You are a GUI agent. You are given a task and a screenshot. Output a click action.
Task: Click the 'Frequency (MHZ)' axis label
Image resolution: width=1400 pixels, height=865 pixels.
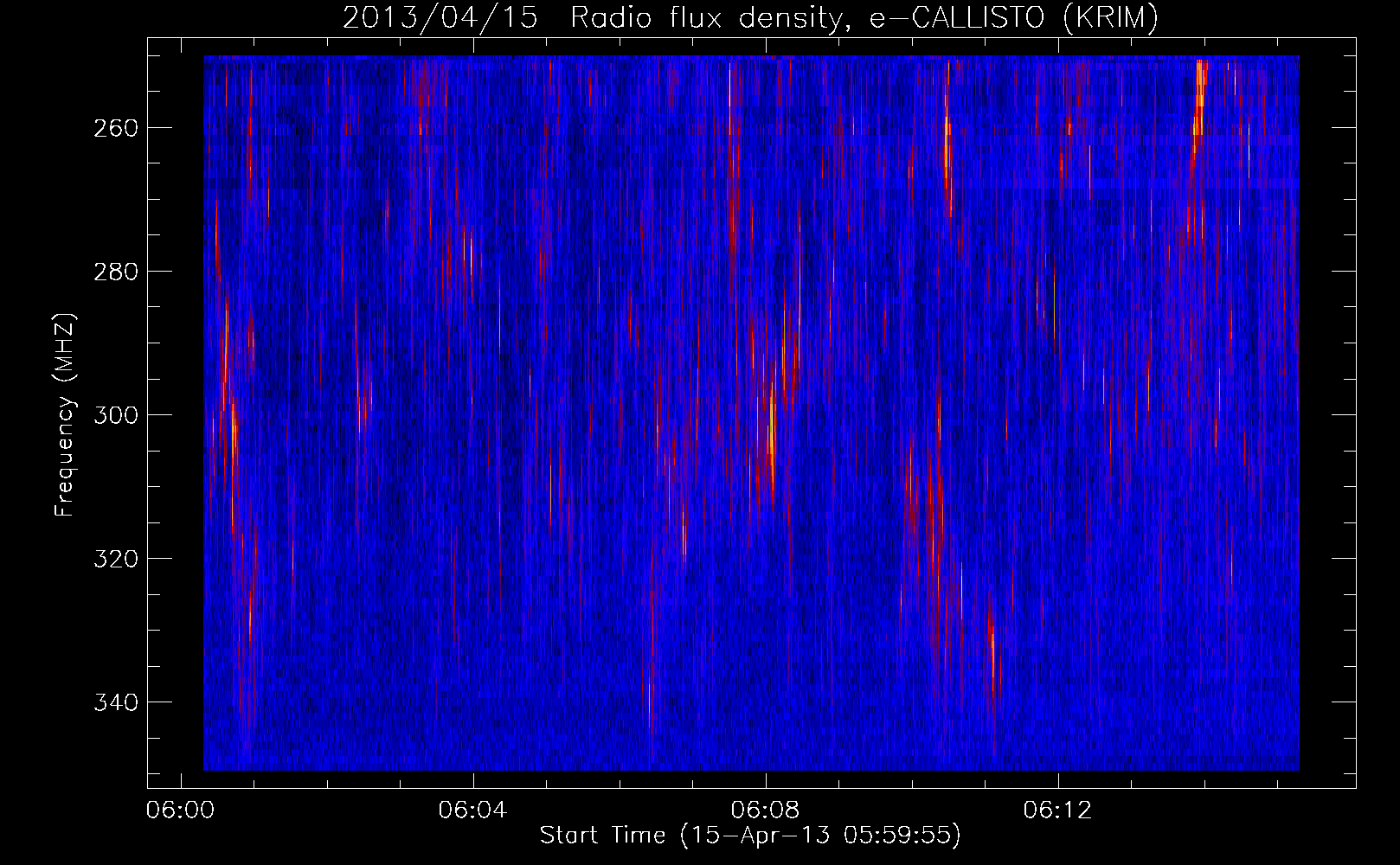point(65,414)
